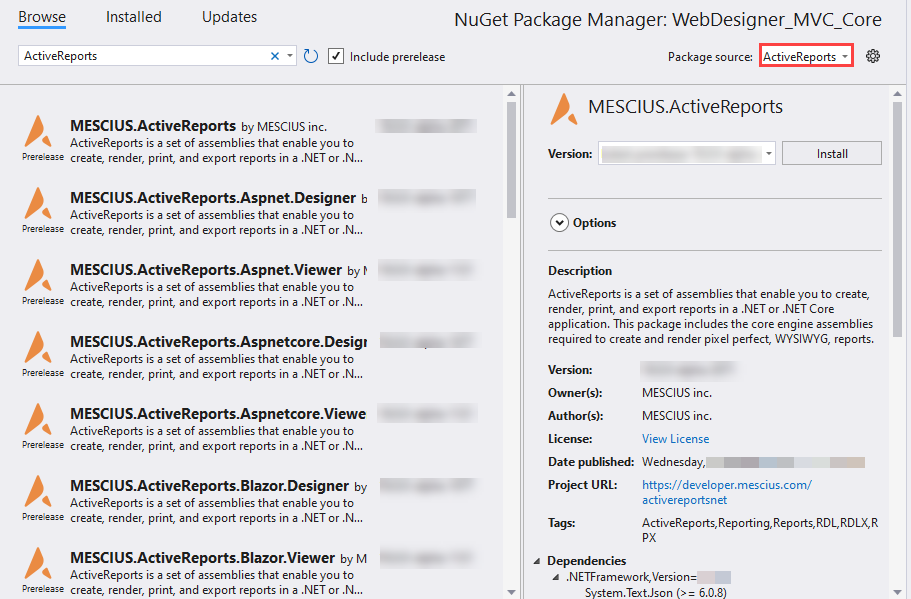Click the System.Text.Json dependency entry

[655, 593]
